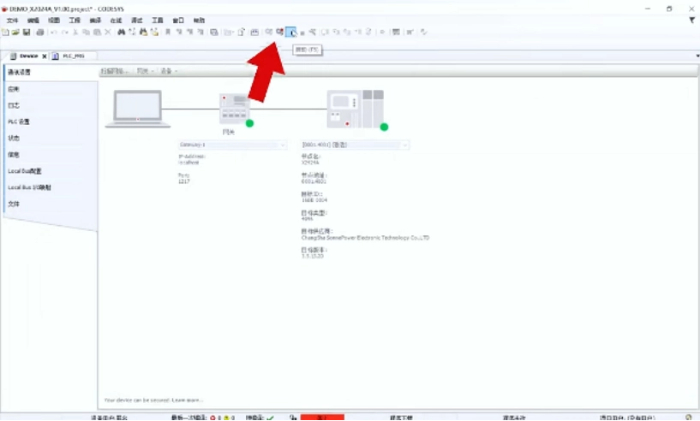Click the Print icon in the toolbar
This screenshot has width=700, height=421.
[39, 32]
